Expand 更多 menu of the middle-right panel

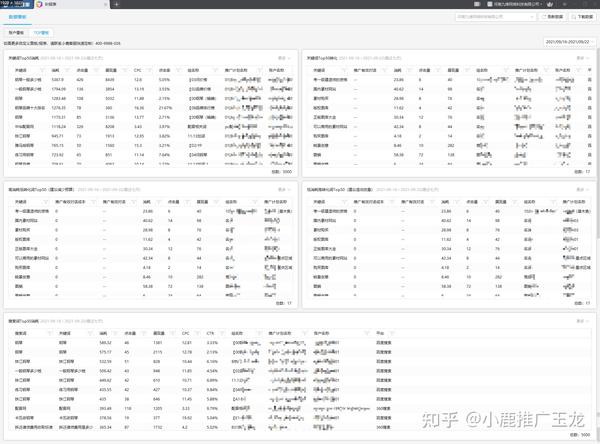pyautogui.click(x=582, y=189)
